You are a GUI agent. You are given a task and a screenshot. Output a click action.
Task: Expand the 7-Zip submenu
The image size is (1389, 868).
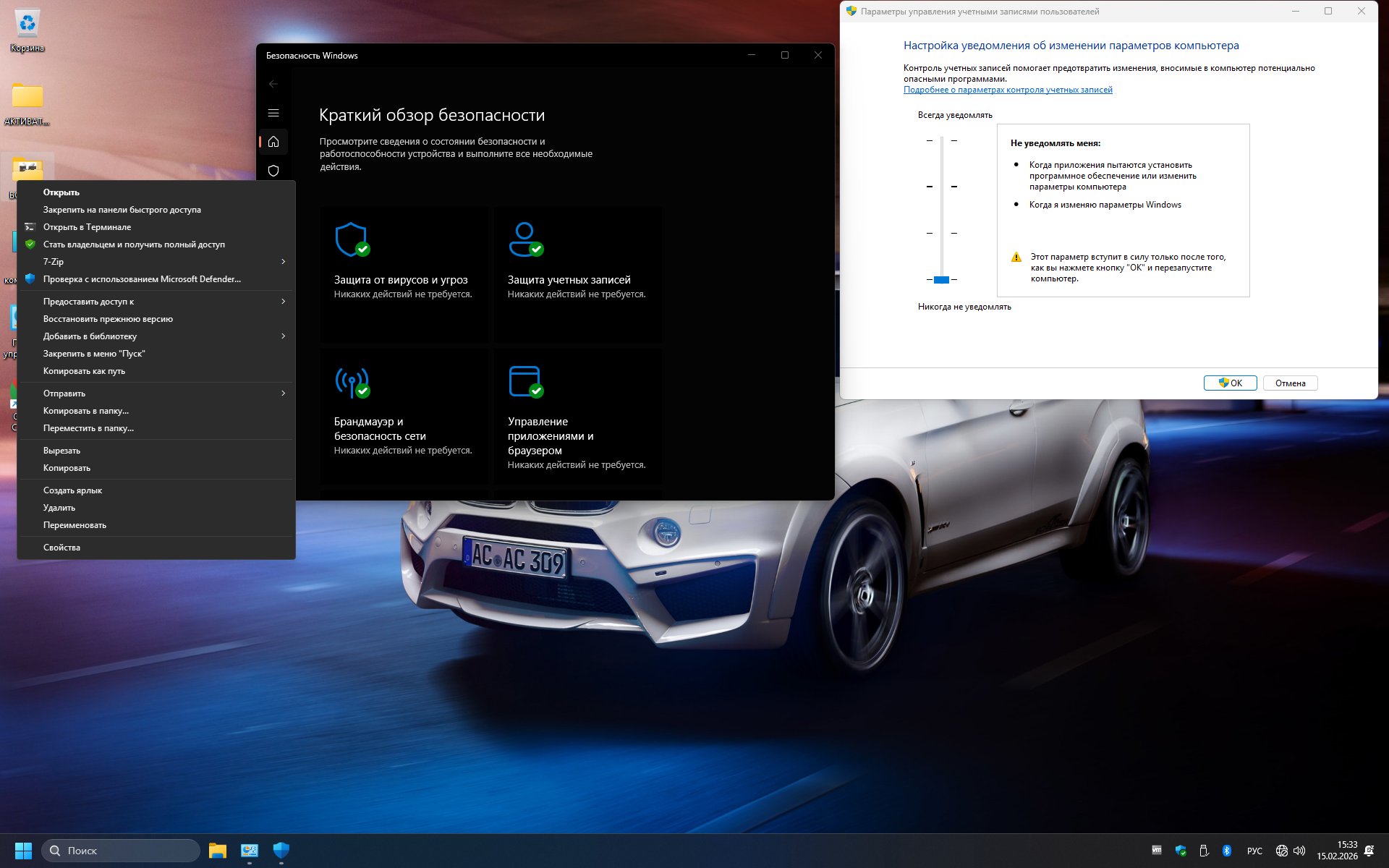[156, 262]
